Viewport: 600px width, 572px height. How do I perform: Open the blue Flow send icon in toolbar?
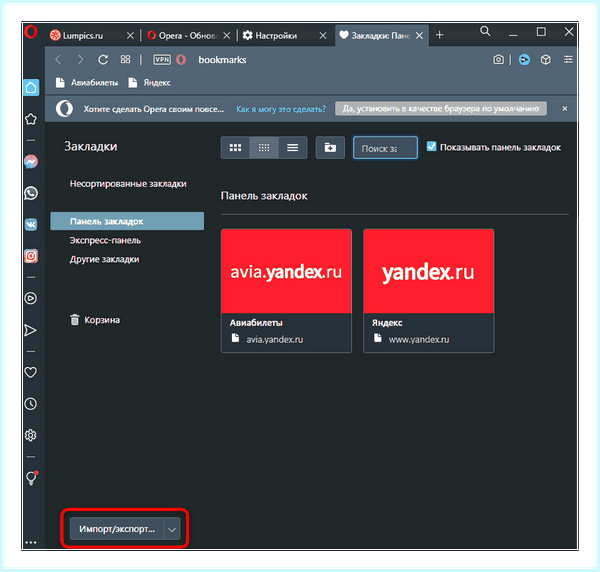[524, 60]
